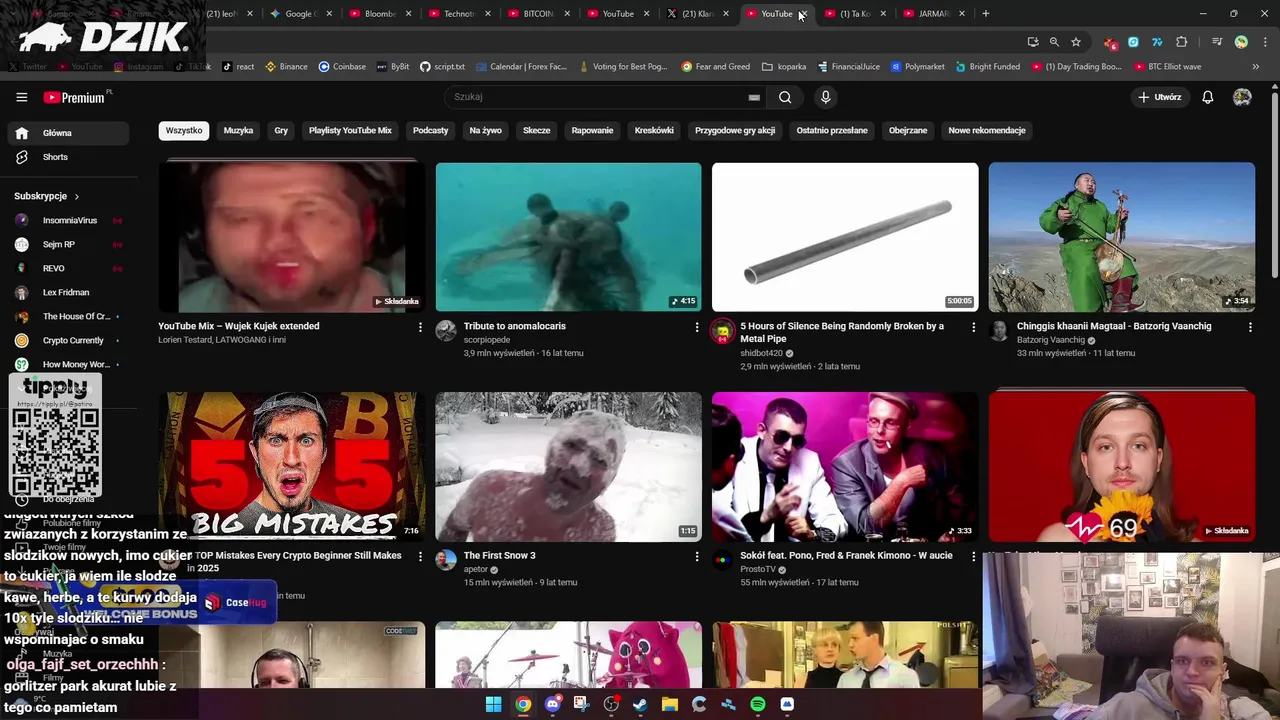
Task: Expand the Subskrypcje section chevron
Action: point(76,196)
